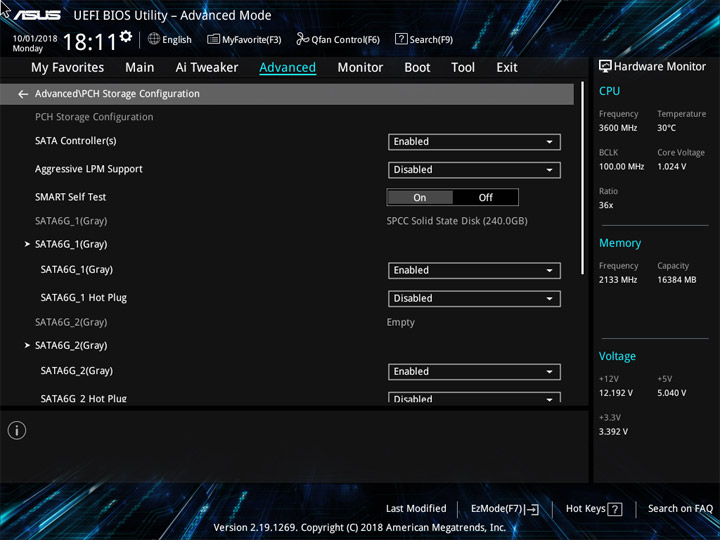Click the Voltage heading in Hardware Monitor
The height and width of the screenshot is (540, 720).
tap(617, 356)
